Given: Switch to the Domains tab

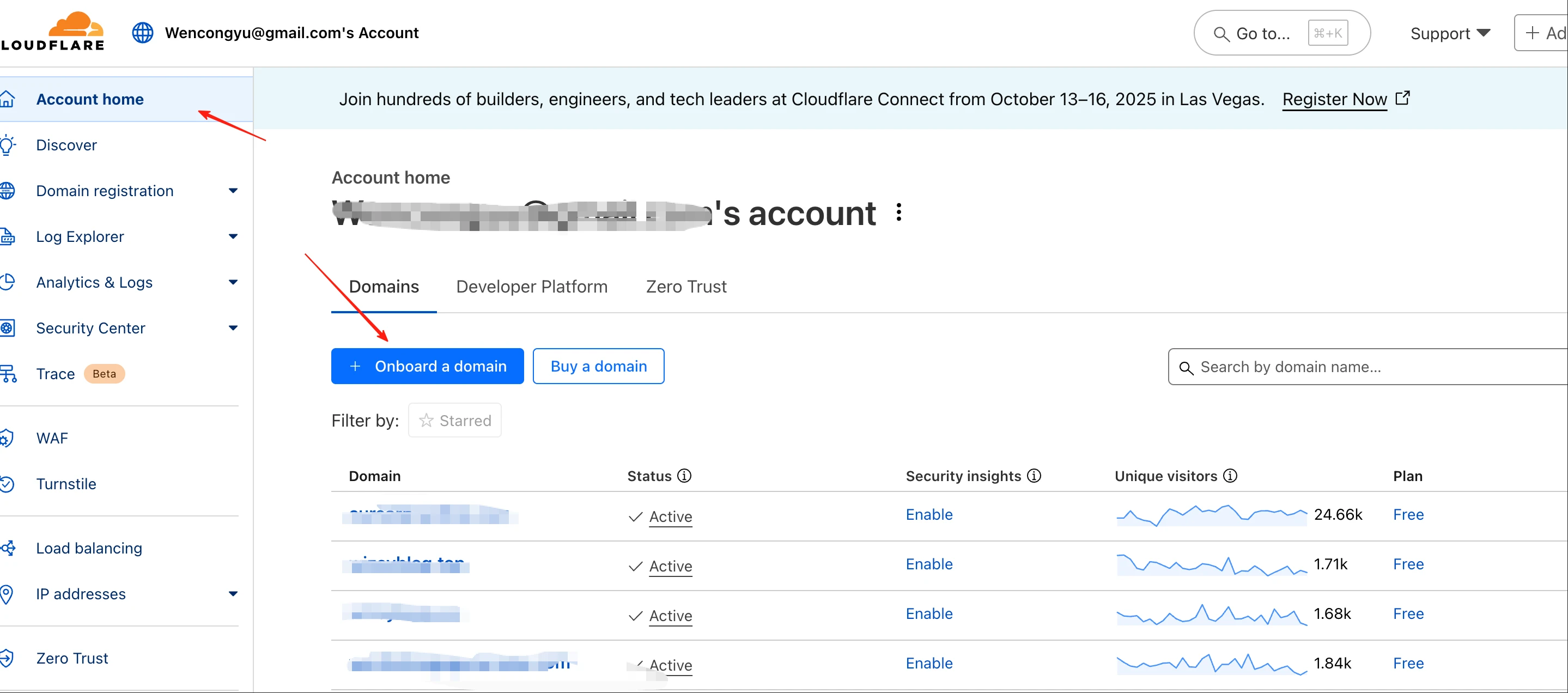Looking at the screenshot, I should pyautogui.click(x=384, y=287).
